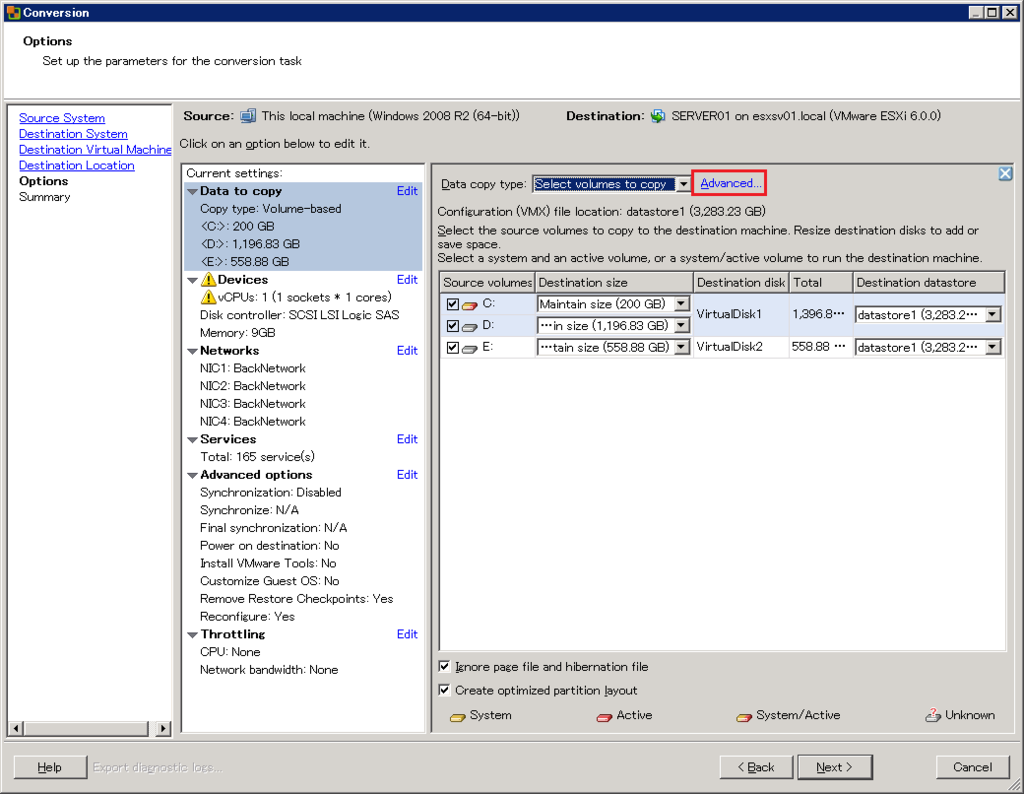This screenshot has width=1024, height=794.
Task: Click Export diagnostic logs
Action: pos(157,767)
